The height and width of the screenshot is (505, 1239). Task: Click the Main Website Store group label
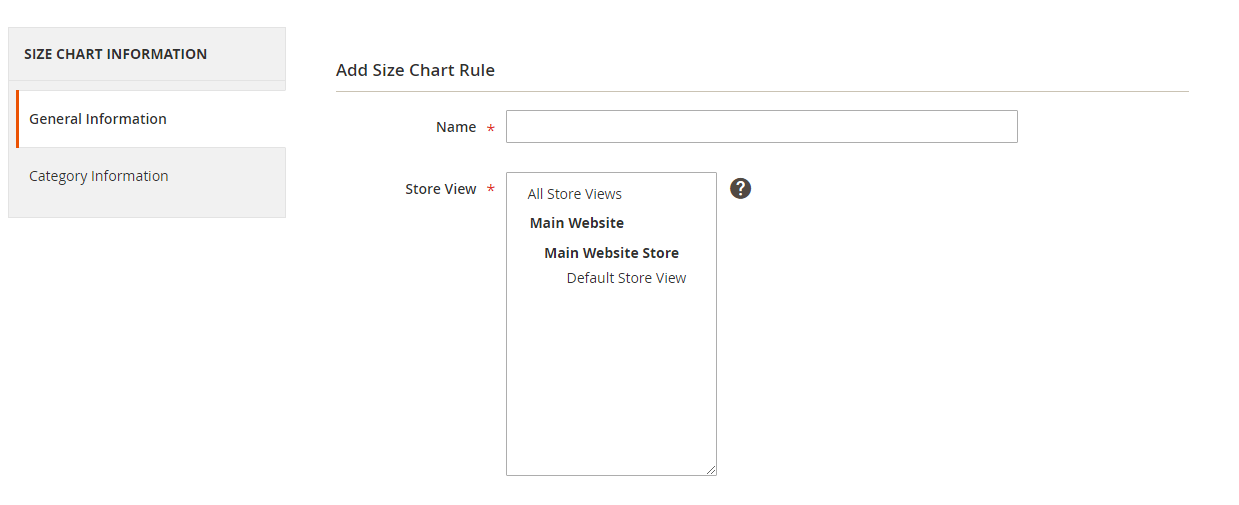[611, 253]
